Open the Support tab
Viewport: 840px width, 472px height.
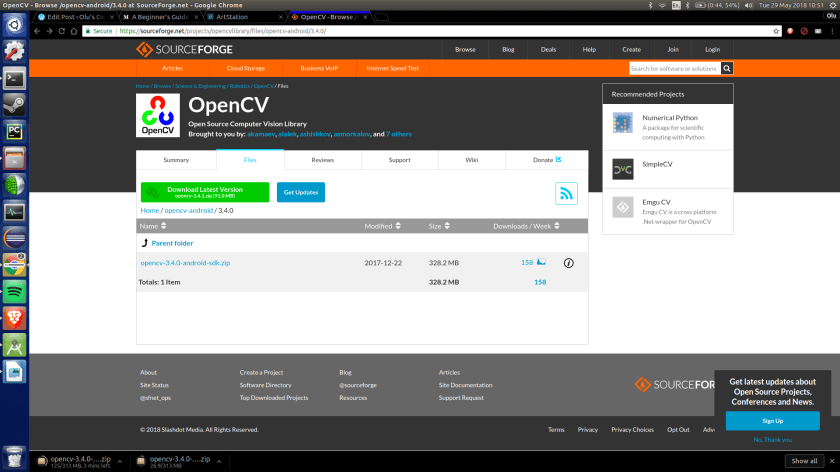point(400,160)
